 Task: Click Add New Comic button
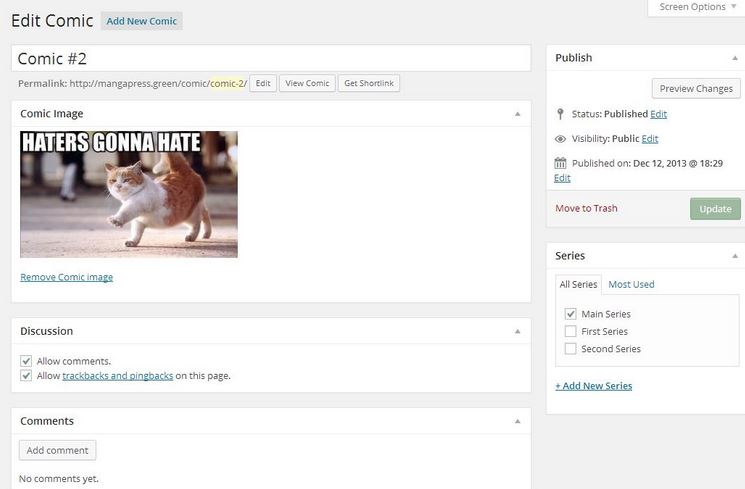[x=142, y=21]
